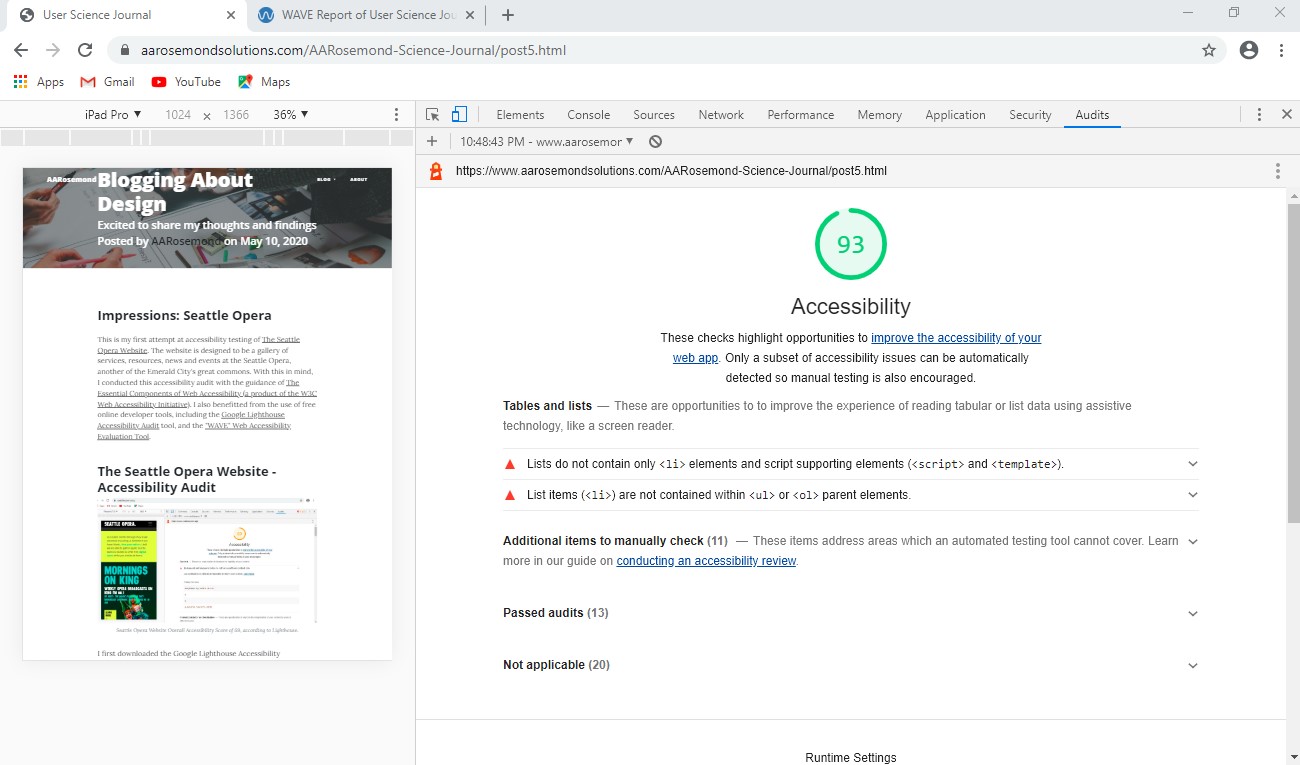The width and height of the screenshot is (1300, 765).
Task: Switch to the Console panel tab
Action: pos(588,114)
